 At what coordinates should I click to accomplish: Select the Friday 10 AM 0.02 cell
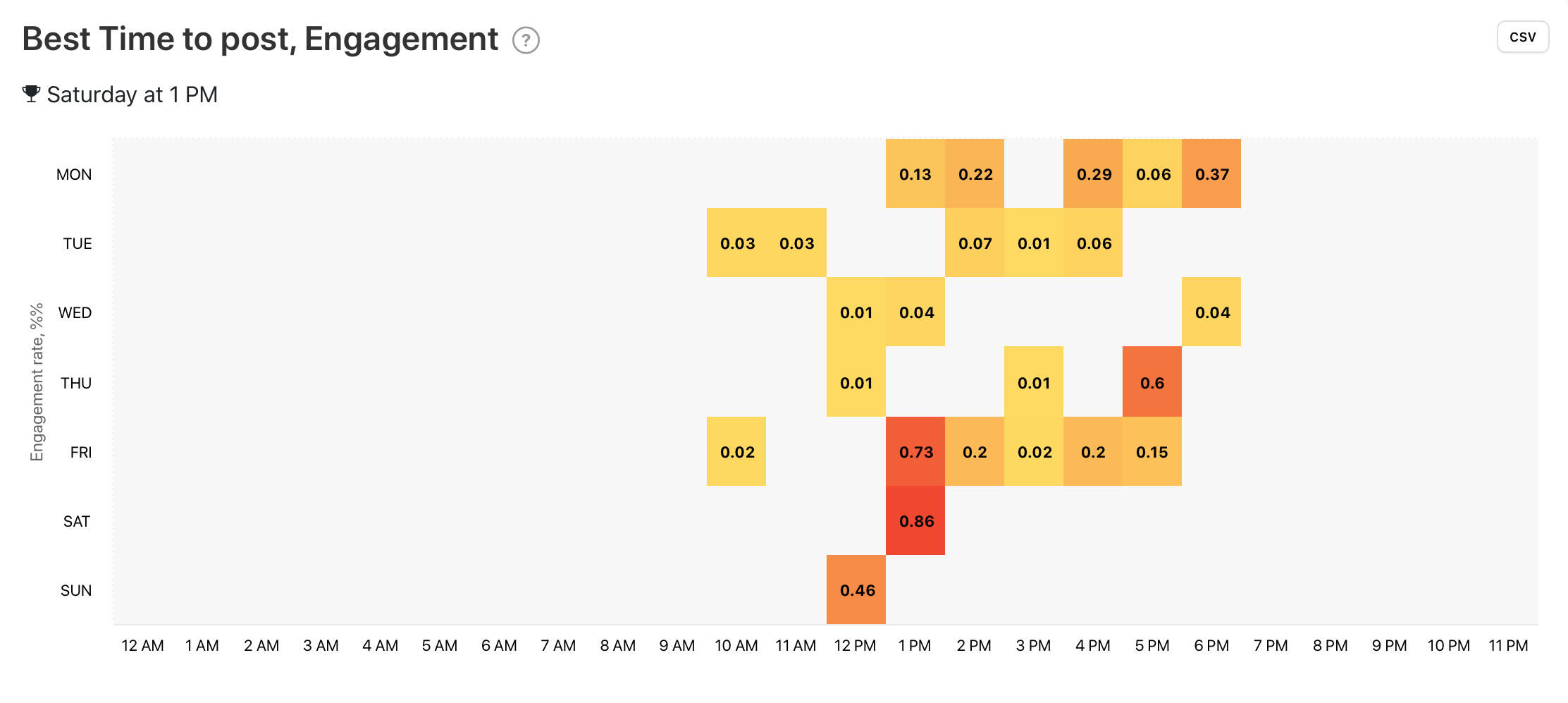(736, 452)
